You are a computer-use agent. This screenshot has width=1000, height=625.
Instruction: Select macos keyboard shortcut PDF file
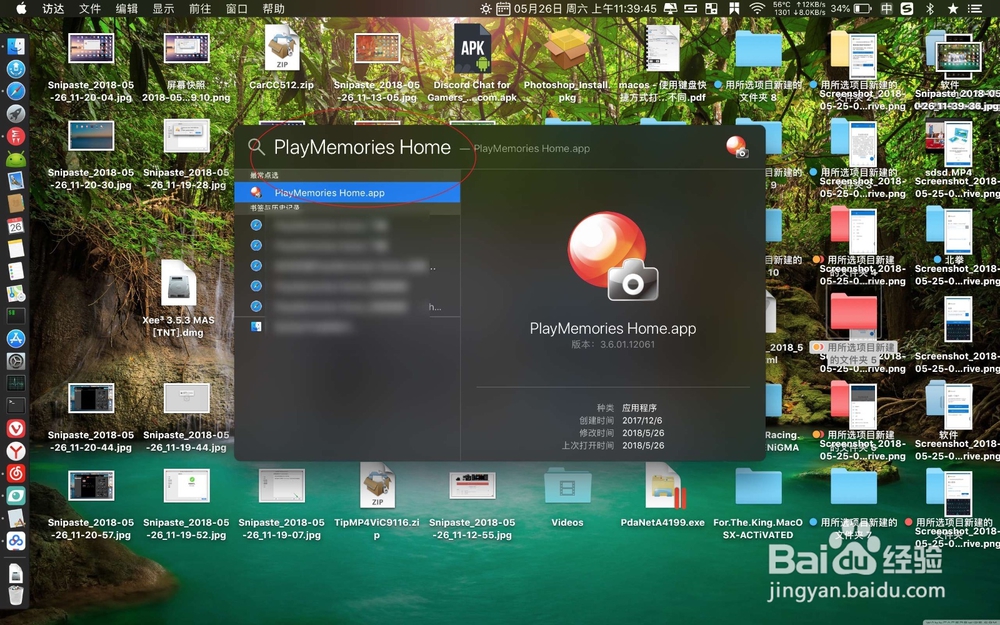pyautogui.click(x=663, y=49)
